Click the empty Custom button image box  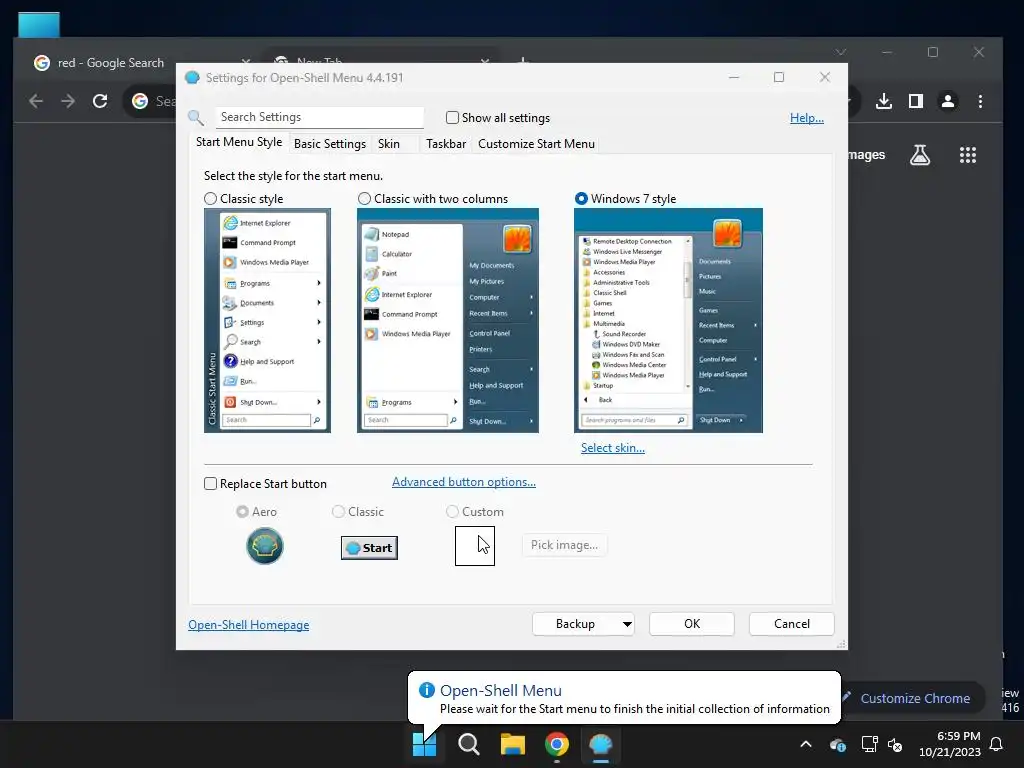point(475,546)
